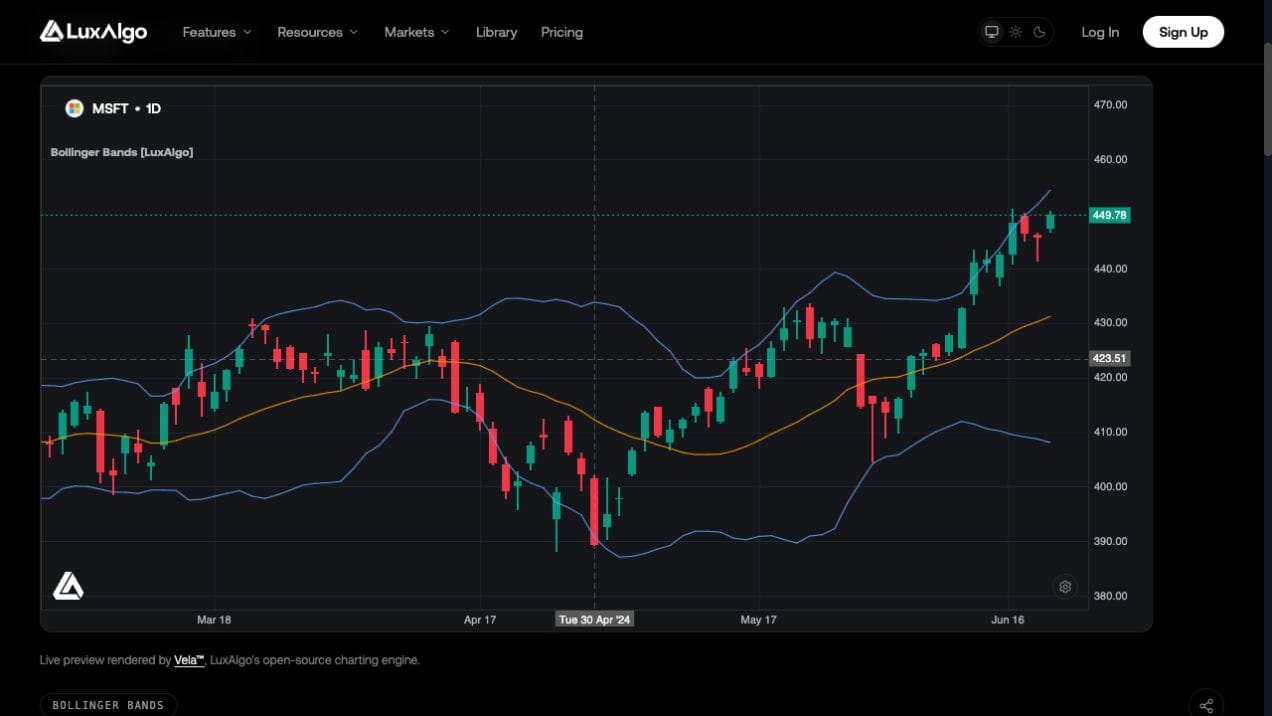1272x716 pixels.
Task: Switch to light theme sun icon
Action: pyautogui.click(x=1015, y=32)
